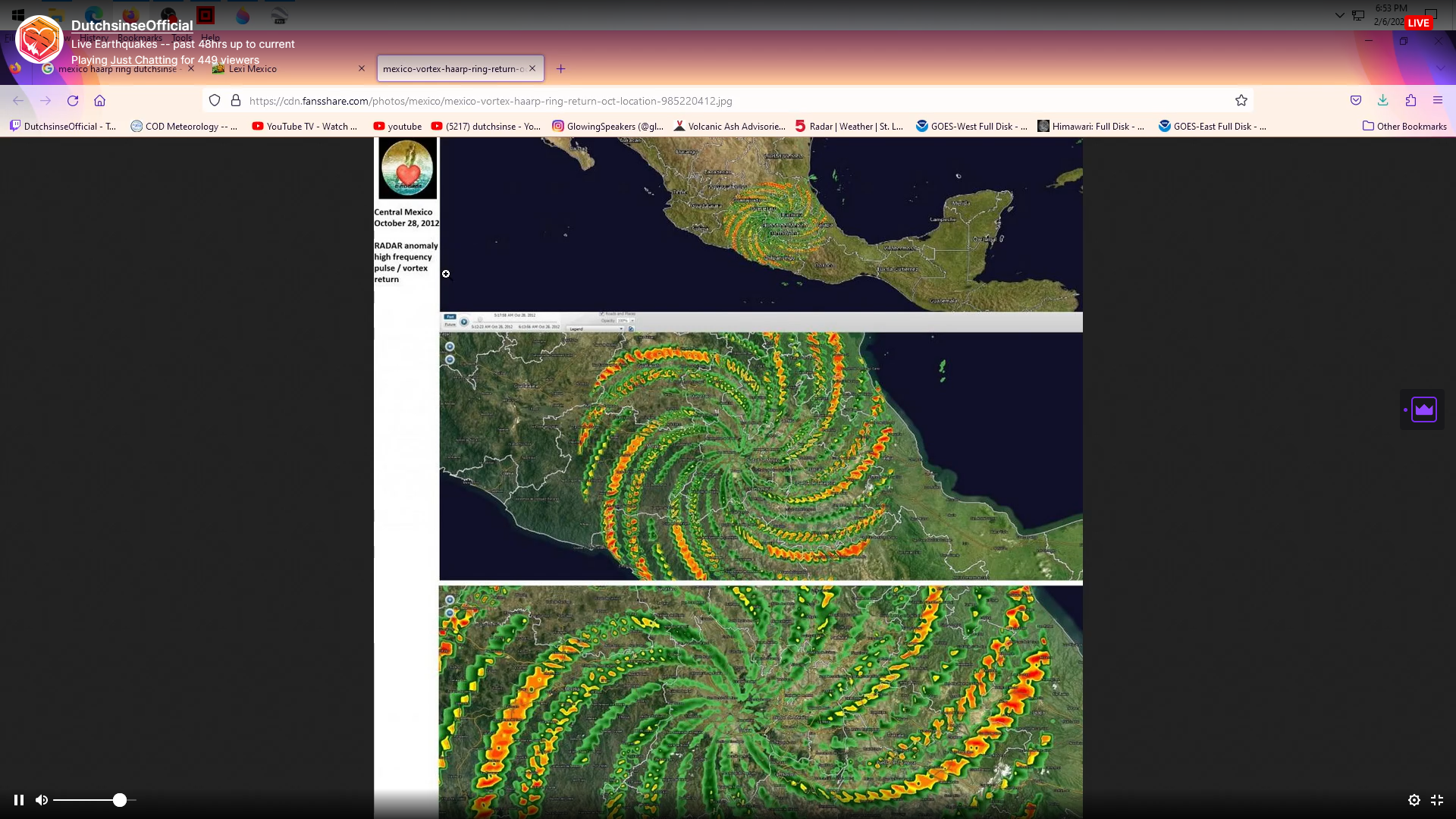Open Himawari: Full Disk bookmark
Viewport: 1456px width, 819px height.
(x=1091, y=127)
